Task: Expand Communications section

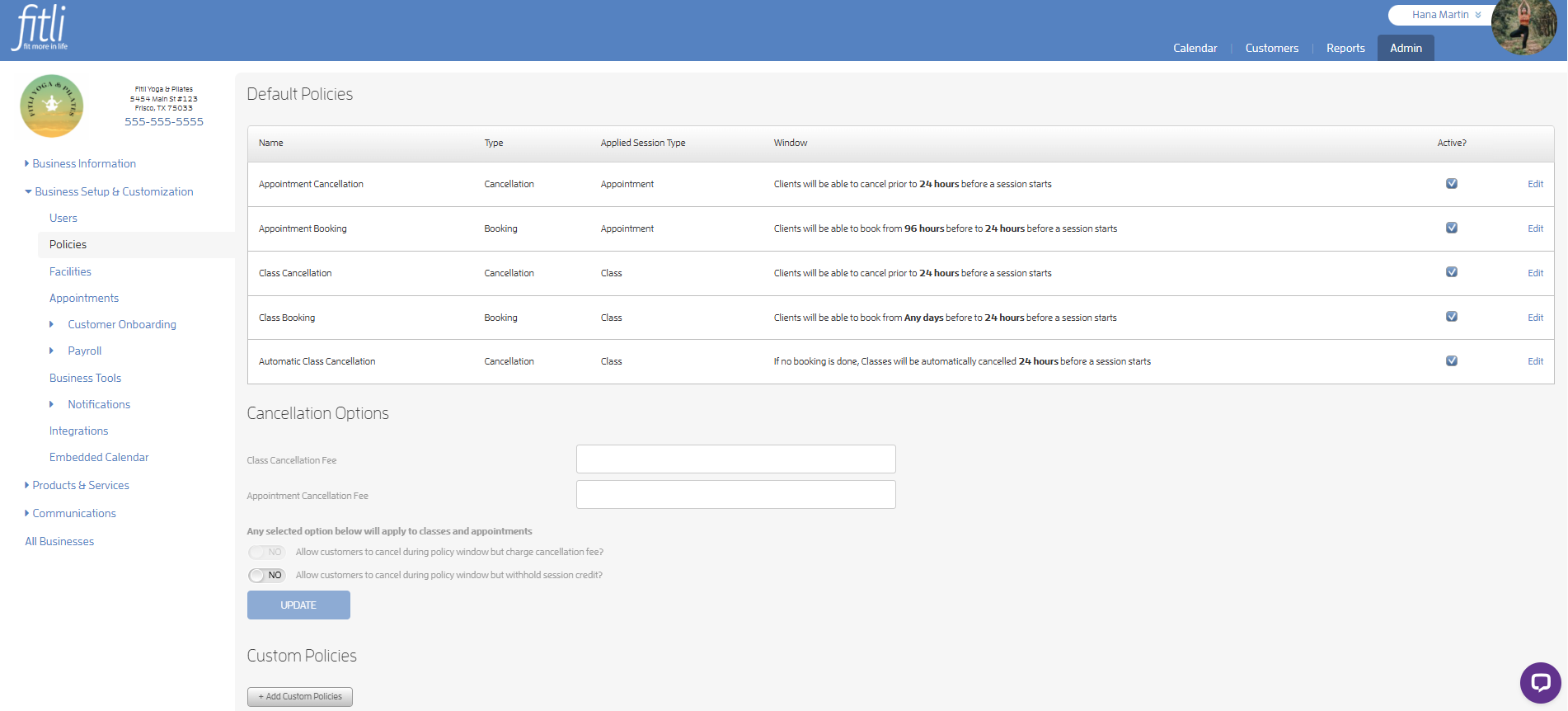Action: point(70,513)
